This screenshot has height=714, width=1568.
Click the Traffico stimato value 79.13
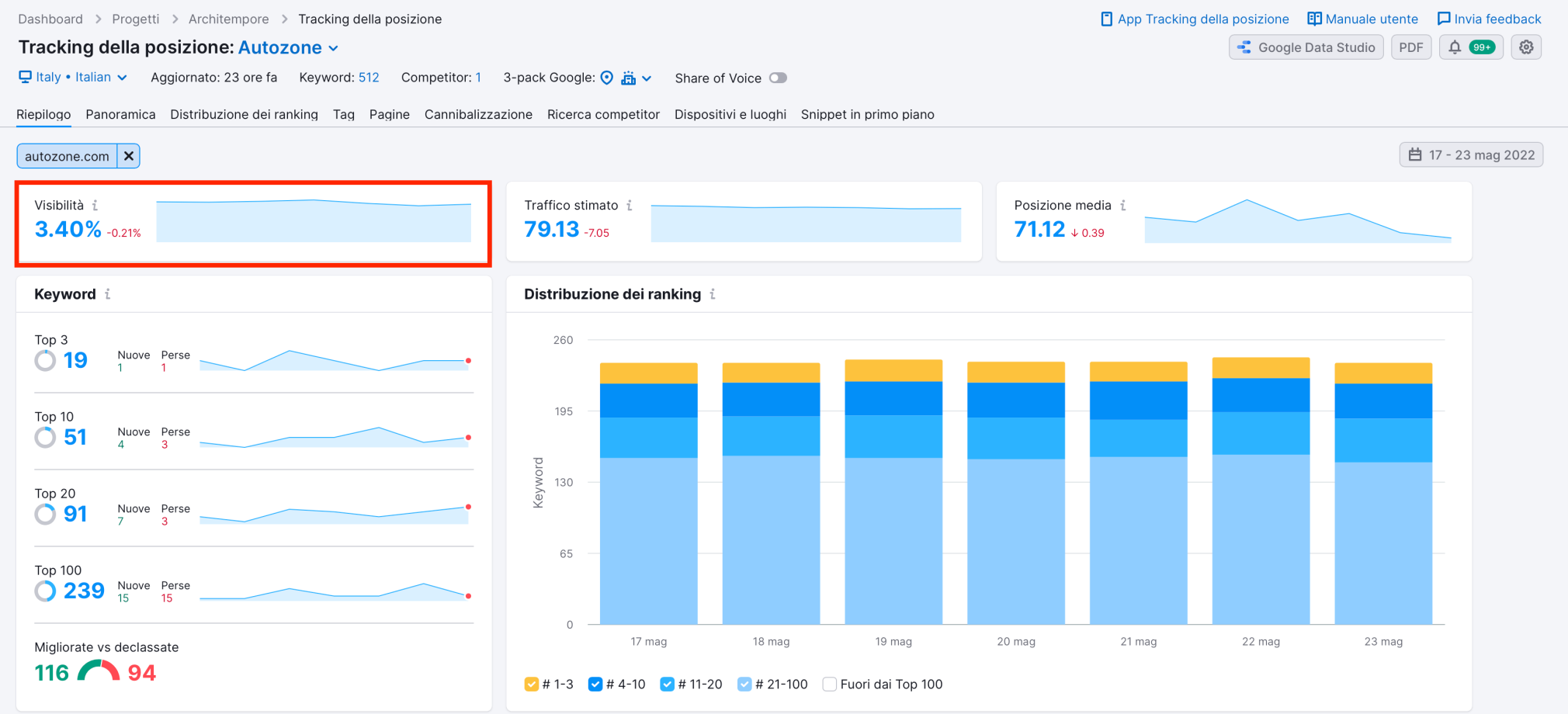[x=552, y=230]
